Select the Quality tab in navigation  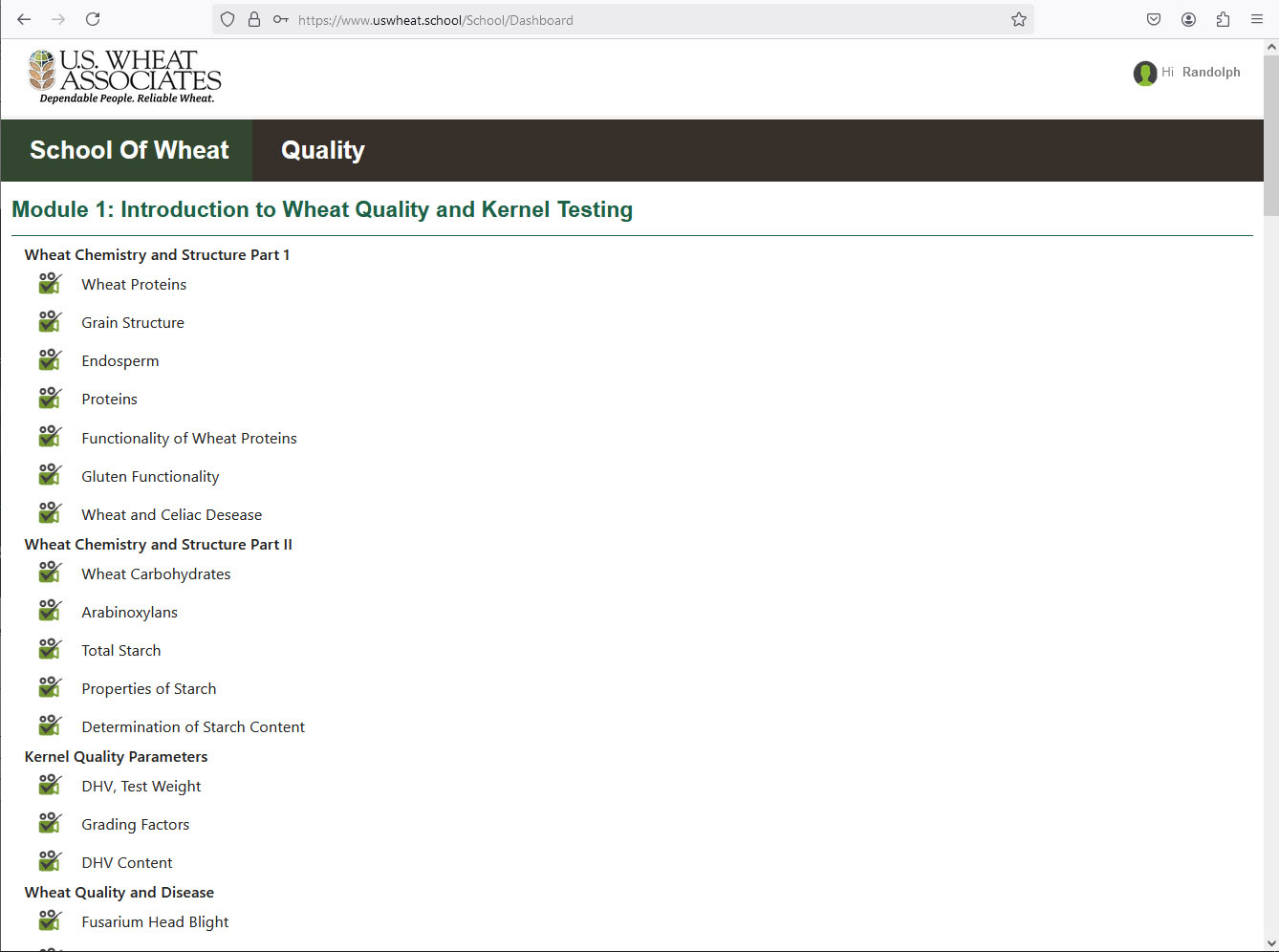322,151
